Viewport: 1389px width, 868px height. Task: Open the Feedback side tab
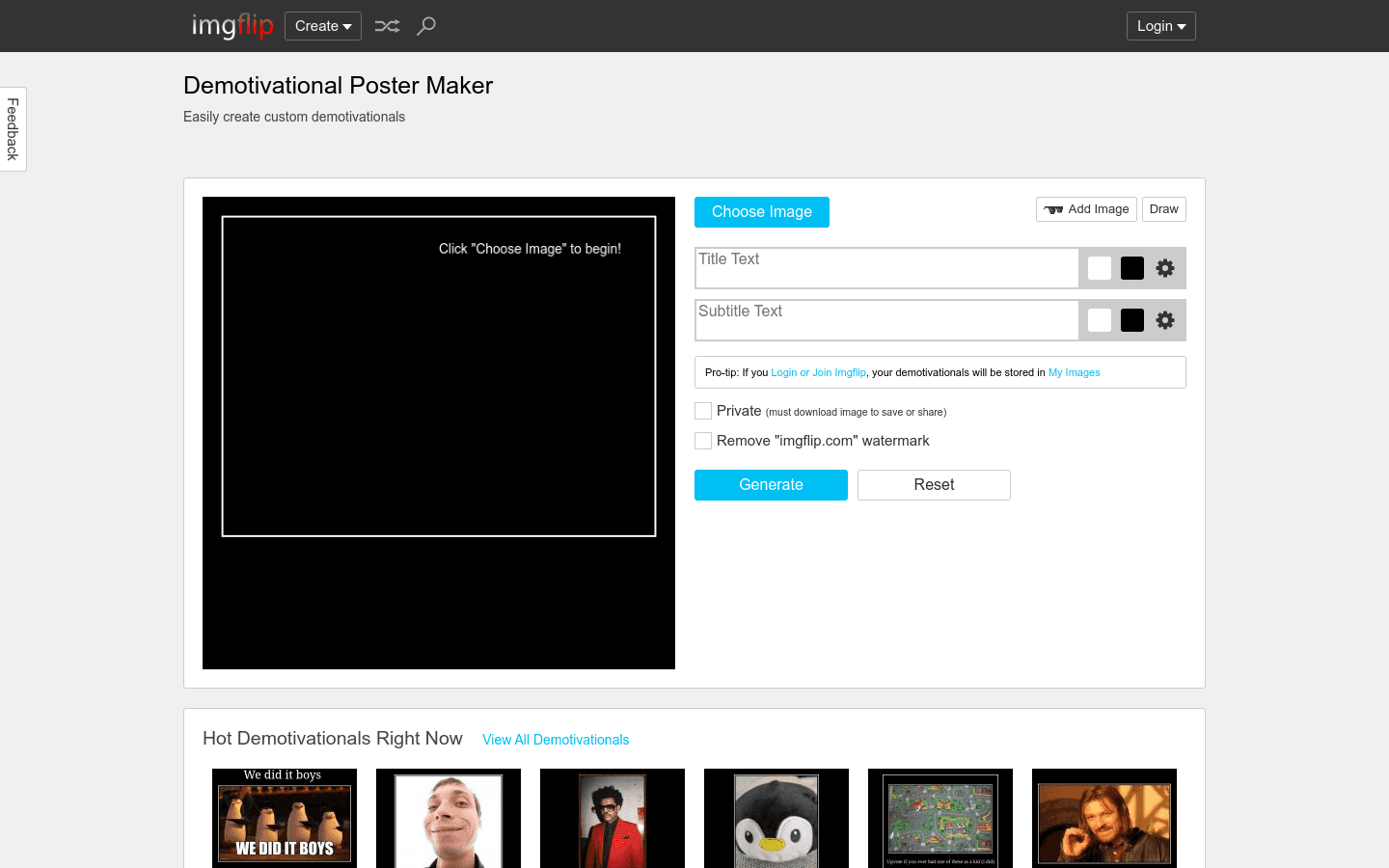(x=13, y=129)
